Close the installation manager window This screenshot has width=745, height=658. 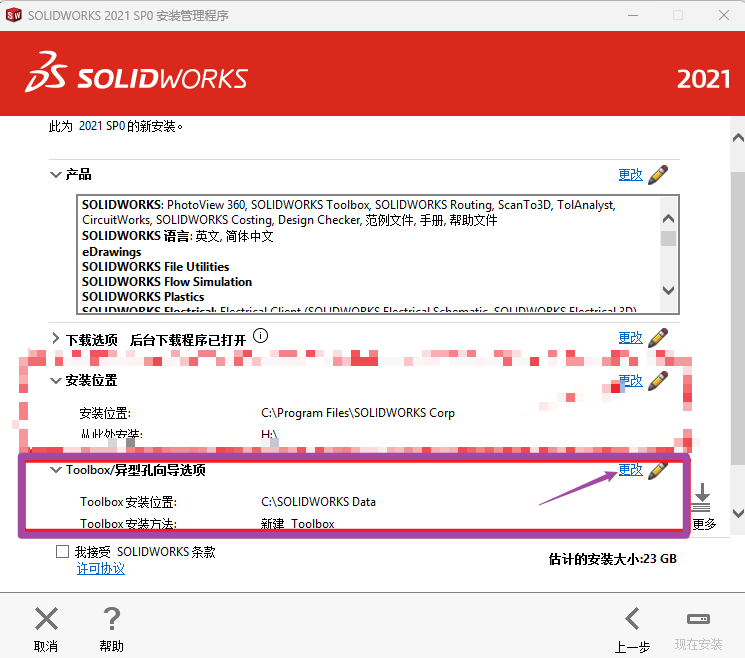(724, 15)
